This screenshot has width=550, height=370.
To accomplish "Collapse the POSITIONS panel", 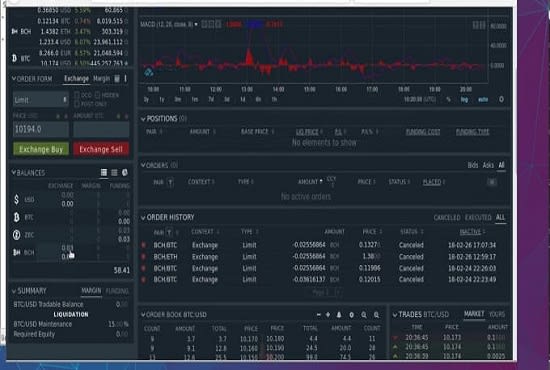I will pyautogui.click(x=143, y=119).
